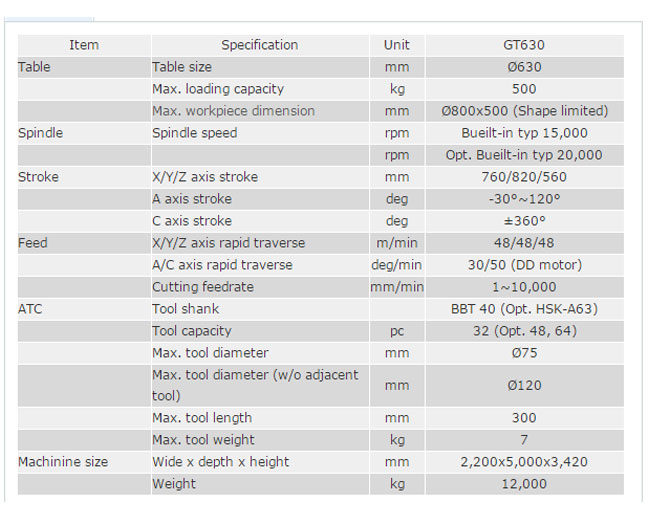Click the Ø800x500 (Shape limited) value
The width and height of the screenshot is (650, 520).
click(x=524, y=111)
